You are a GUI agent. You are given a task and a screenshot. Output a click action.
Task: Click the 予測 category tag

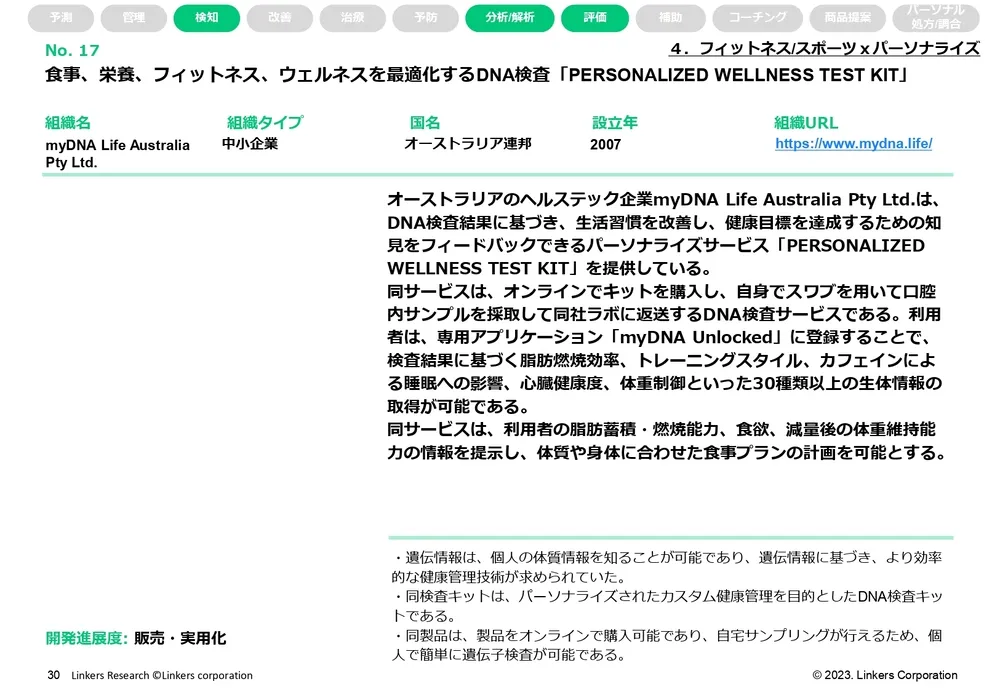[61, 18]
